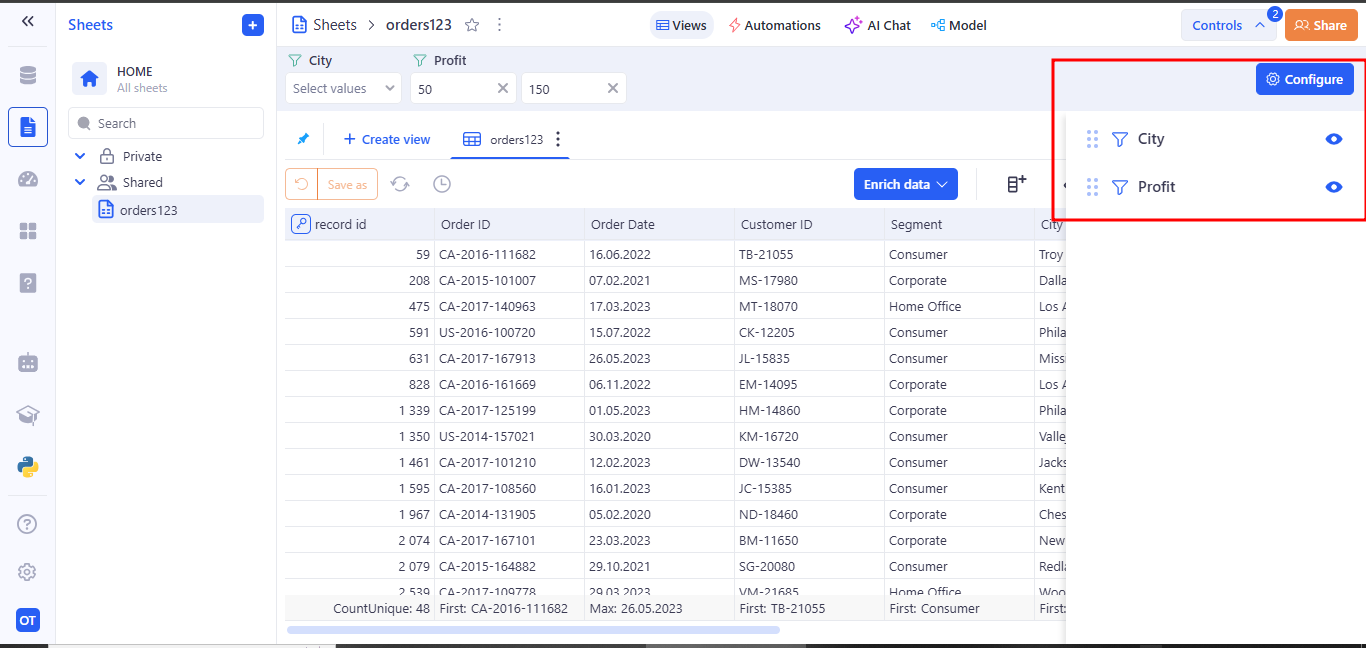Go to HOME via house icon
This screenshot has height=648, width=1366.
pos(89,79)
